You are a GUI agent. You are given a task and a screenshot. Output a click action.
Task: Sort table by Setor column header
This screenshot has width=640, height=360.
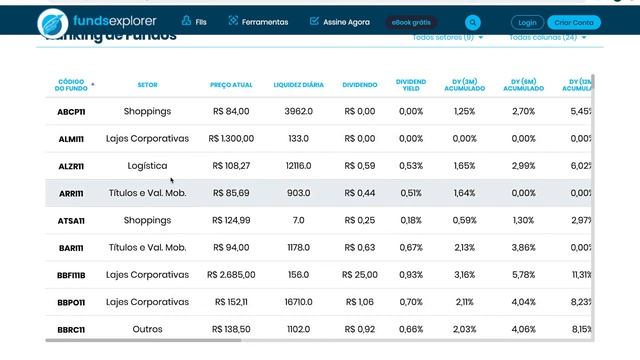pyautogui.click(x=147, y=85)
